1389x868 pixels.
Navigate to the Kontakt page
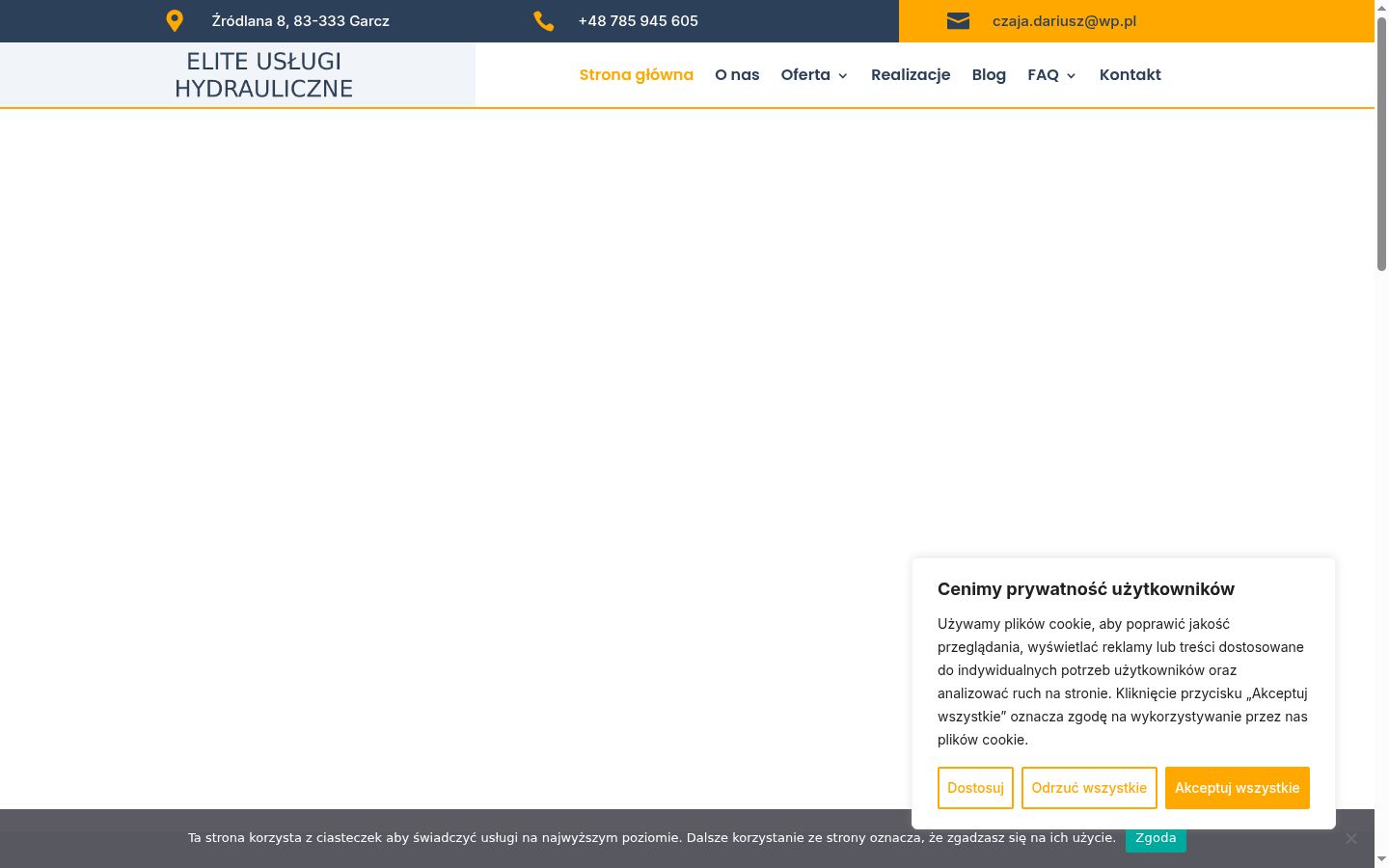tap(1130, 75)
